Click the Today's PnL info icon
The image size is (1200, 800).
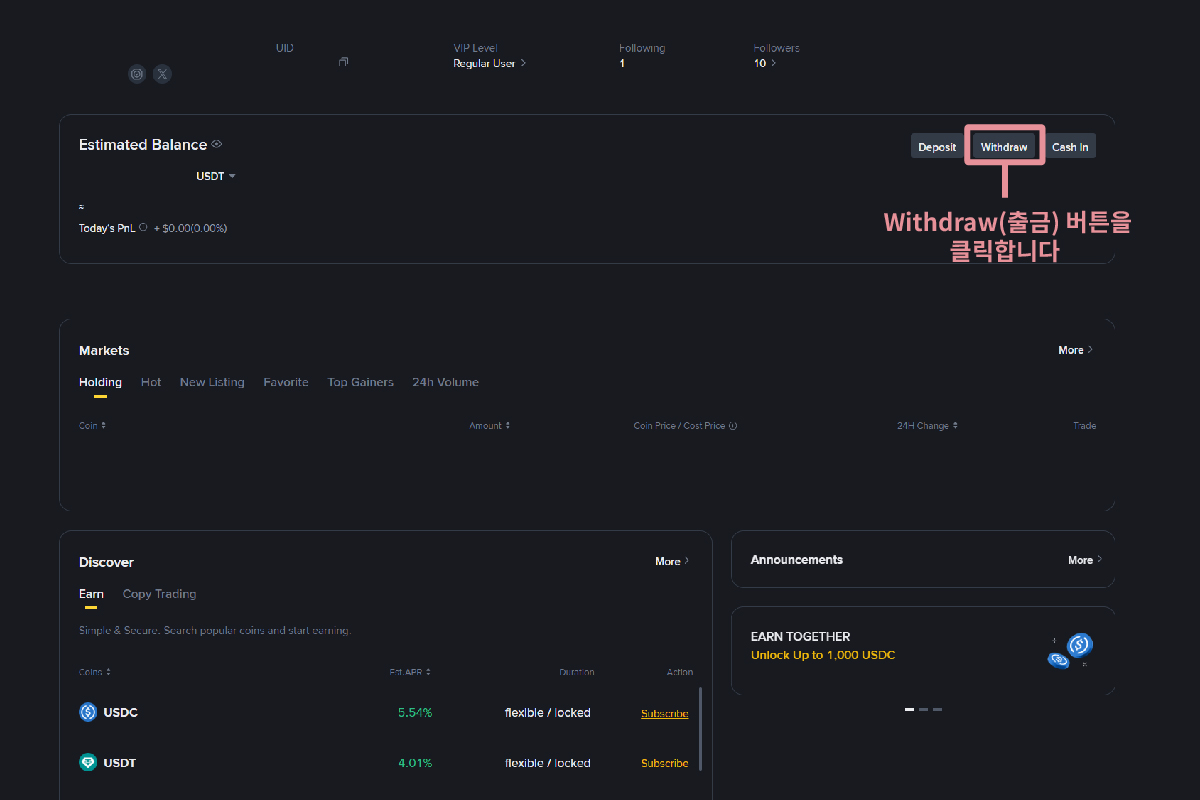[144, 228]
